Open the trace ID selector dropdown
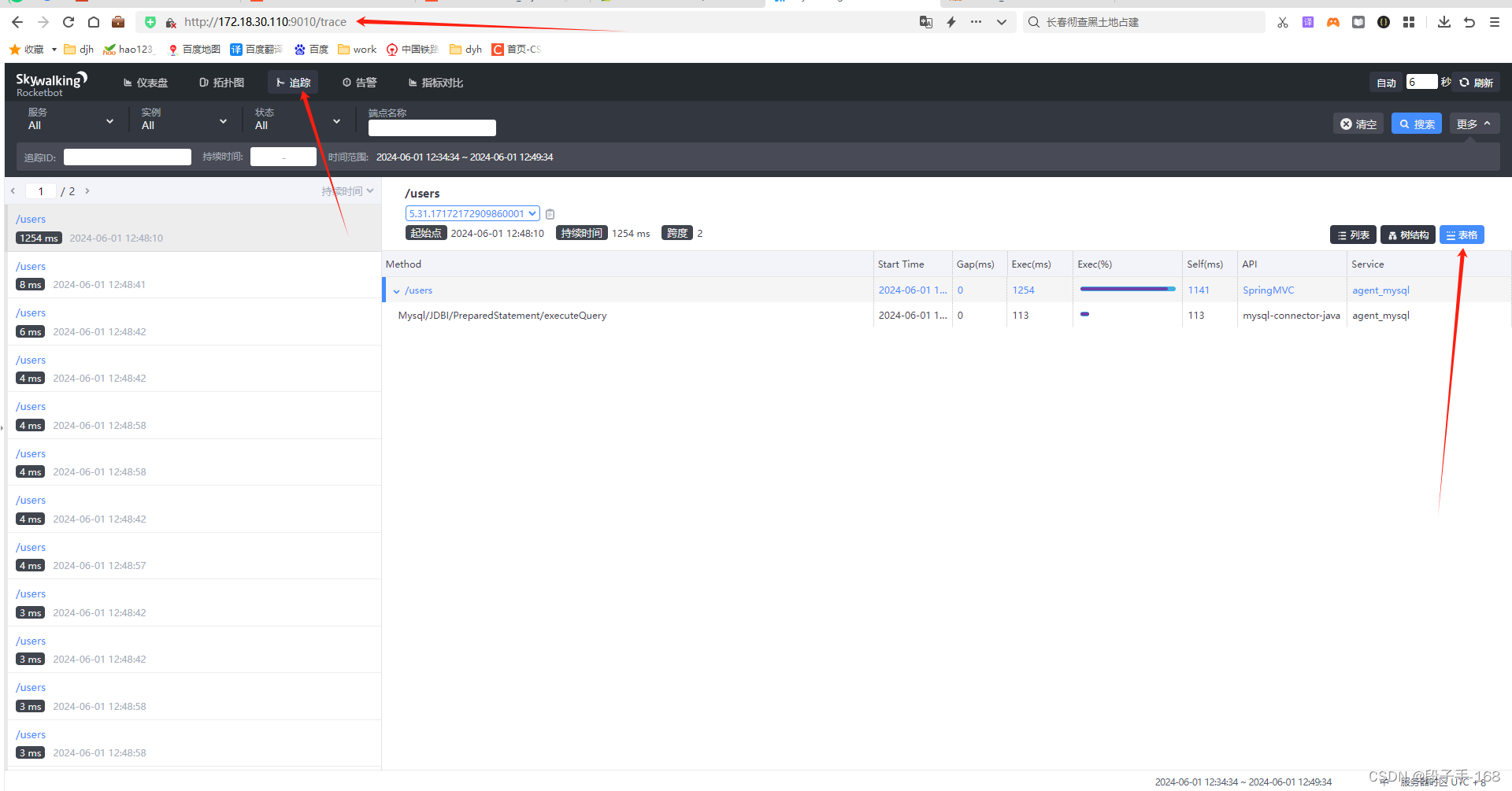The height and width of the screenshot is (791, 1512). (x=472, y=213)
